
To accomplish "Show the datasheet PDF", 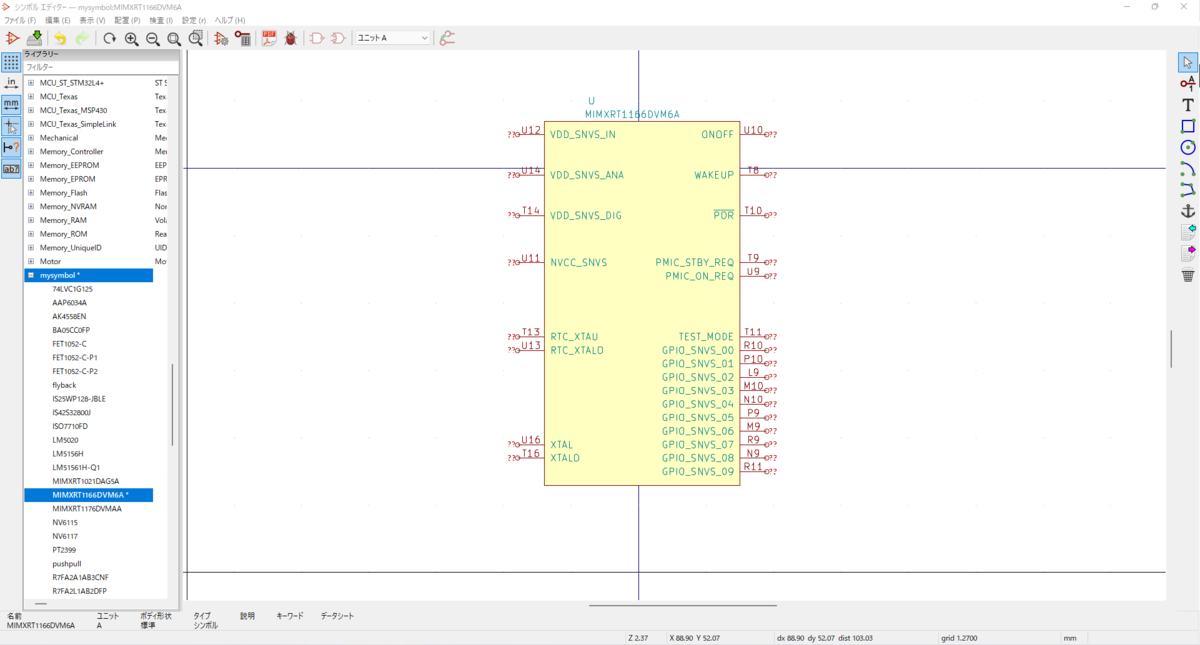I will pyautogui.click(x=269, y=38).
